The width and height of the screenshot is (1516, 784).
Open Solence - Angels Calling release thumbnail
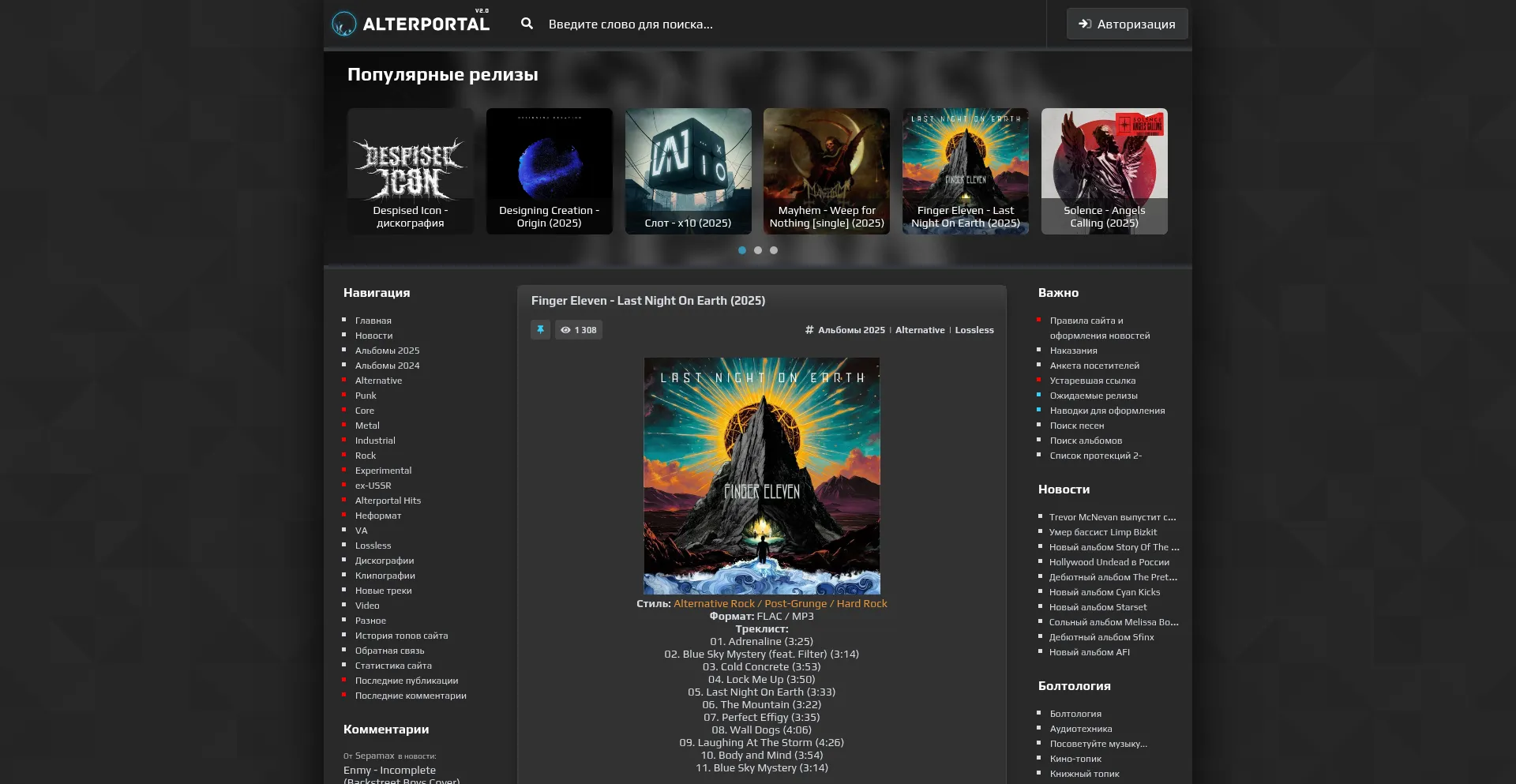(1104, 171)
